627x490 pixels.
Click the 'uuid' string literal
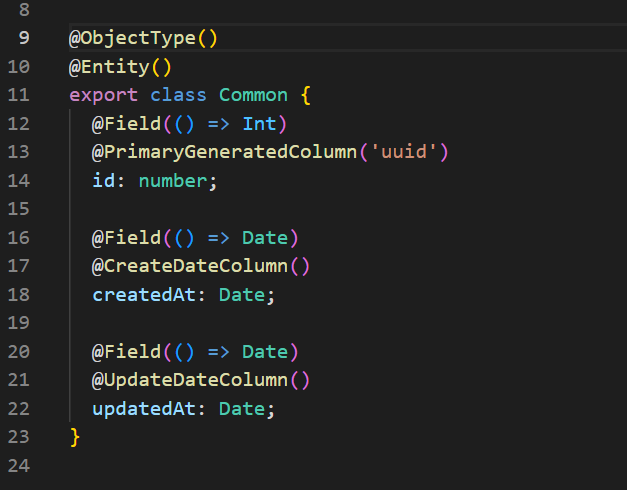[404, 152]
